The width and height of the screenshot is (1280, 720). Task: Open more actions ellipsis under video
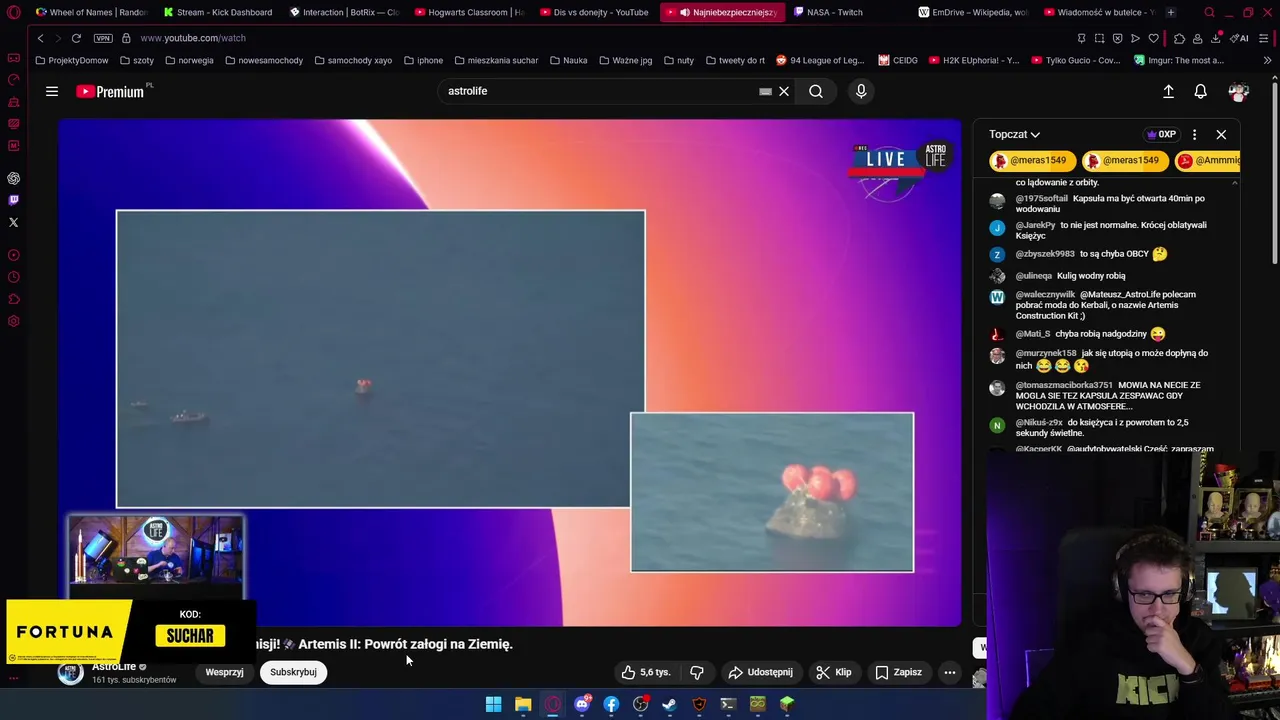point(950,672)
